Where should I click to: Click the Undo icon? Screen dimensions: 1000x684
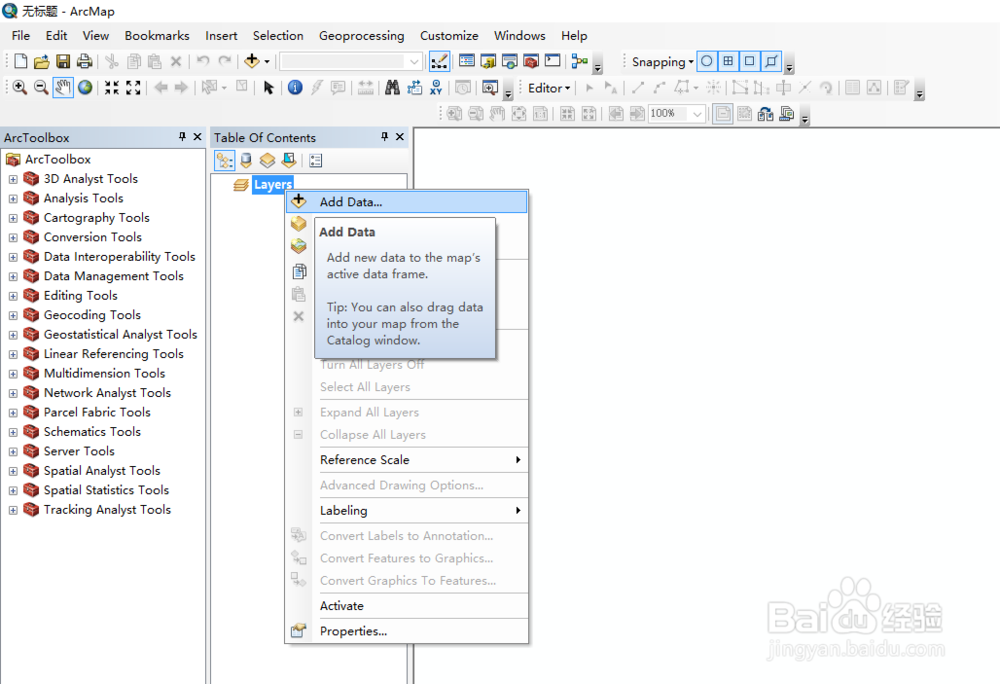203,61
